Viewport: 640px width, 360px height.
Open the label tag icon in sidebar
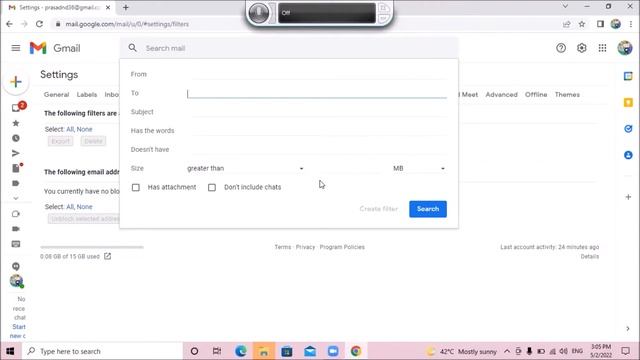coord(16,183)
